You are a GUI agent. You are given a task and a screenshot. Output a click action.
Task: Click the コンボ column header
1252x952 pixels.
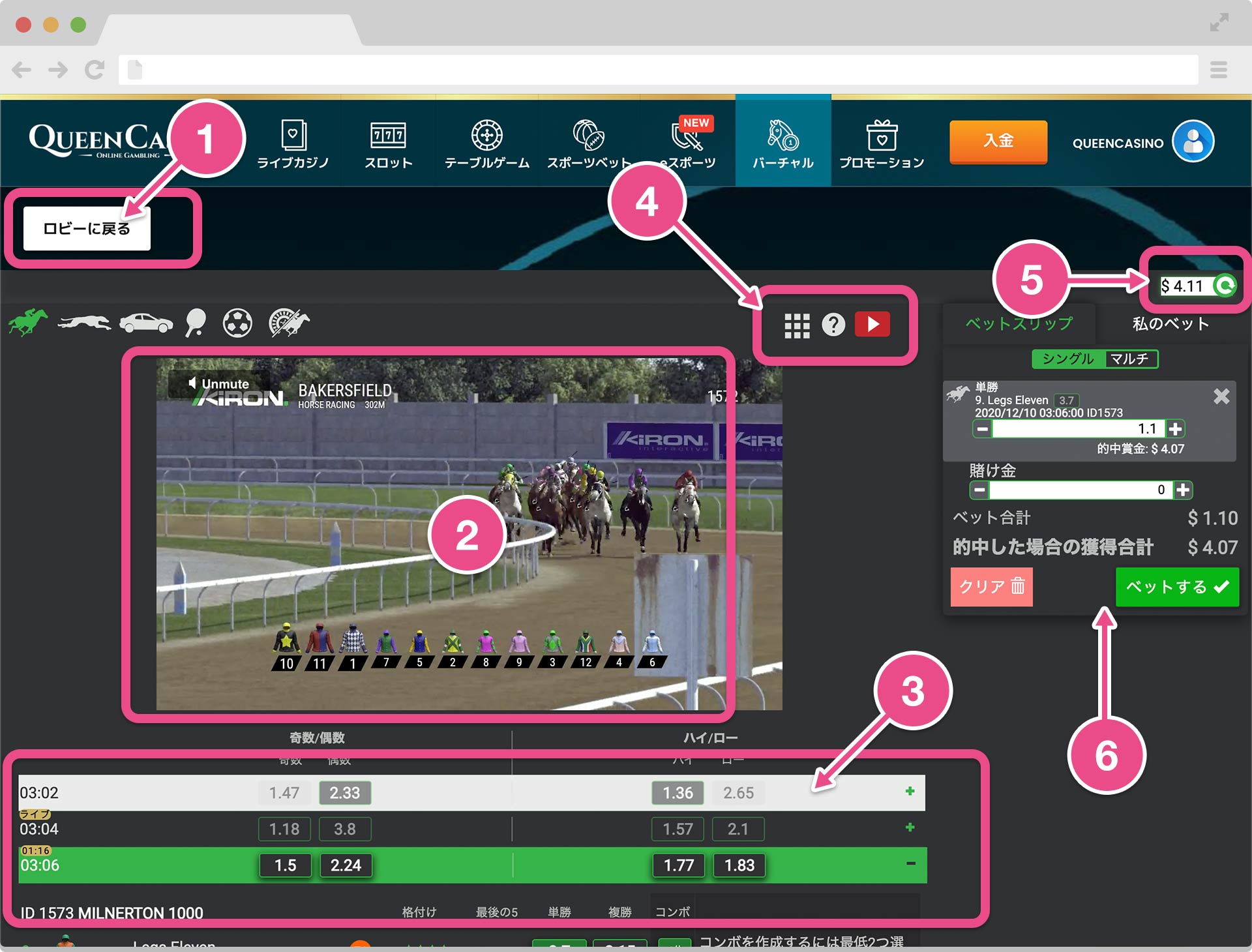(672, 912)
